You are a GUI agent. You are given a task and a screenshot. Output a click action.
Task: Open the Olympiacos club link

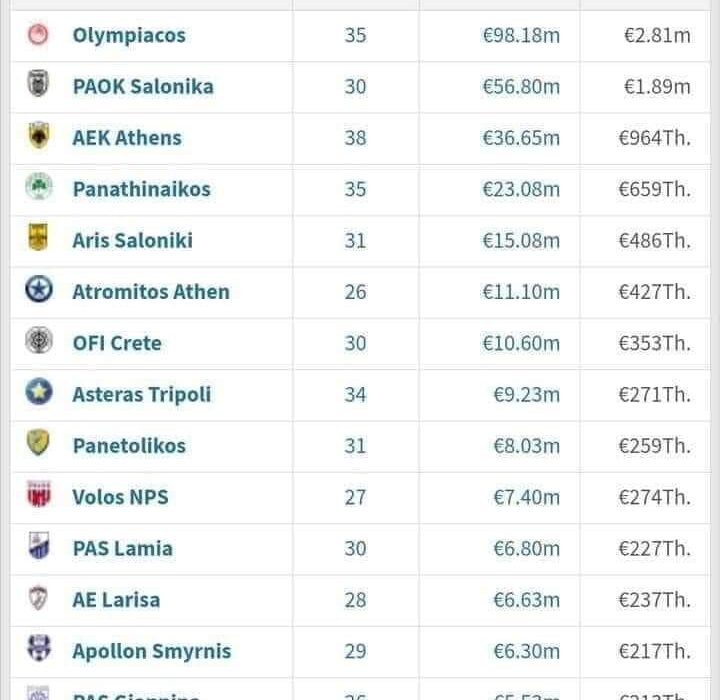pos(129,35)
